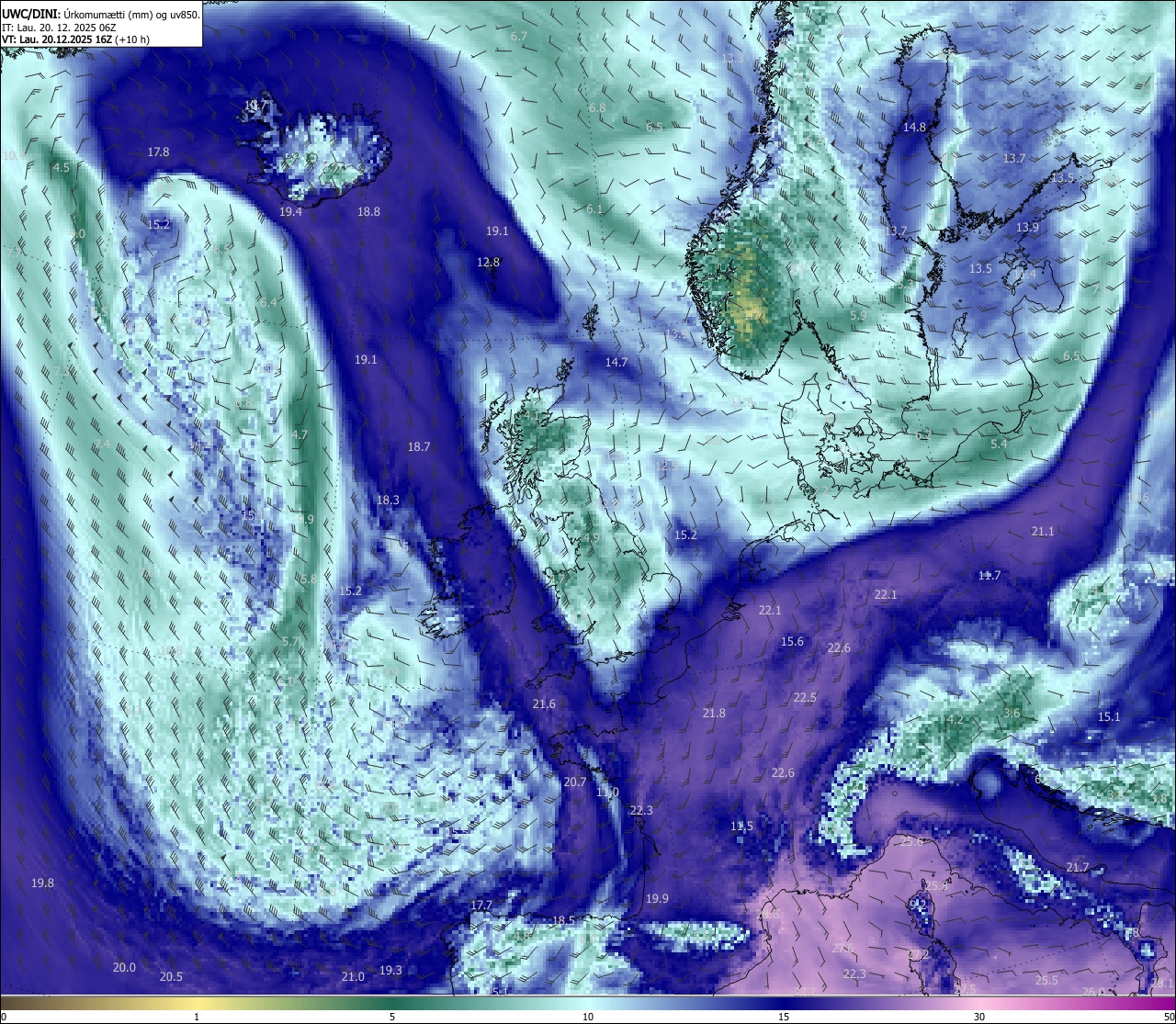Click the 5.4 value over Poland

(999, 444)
